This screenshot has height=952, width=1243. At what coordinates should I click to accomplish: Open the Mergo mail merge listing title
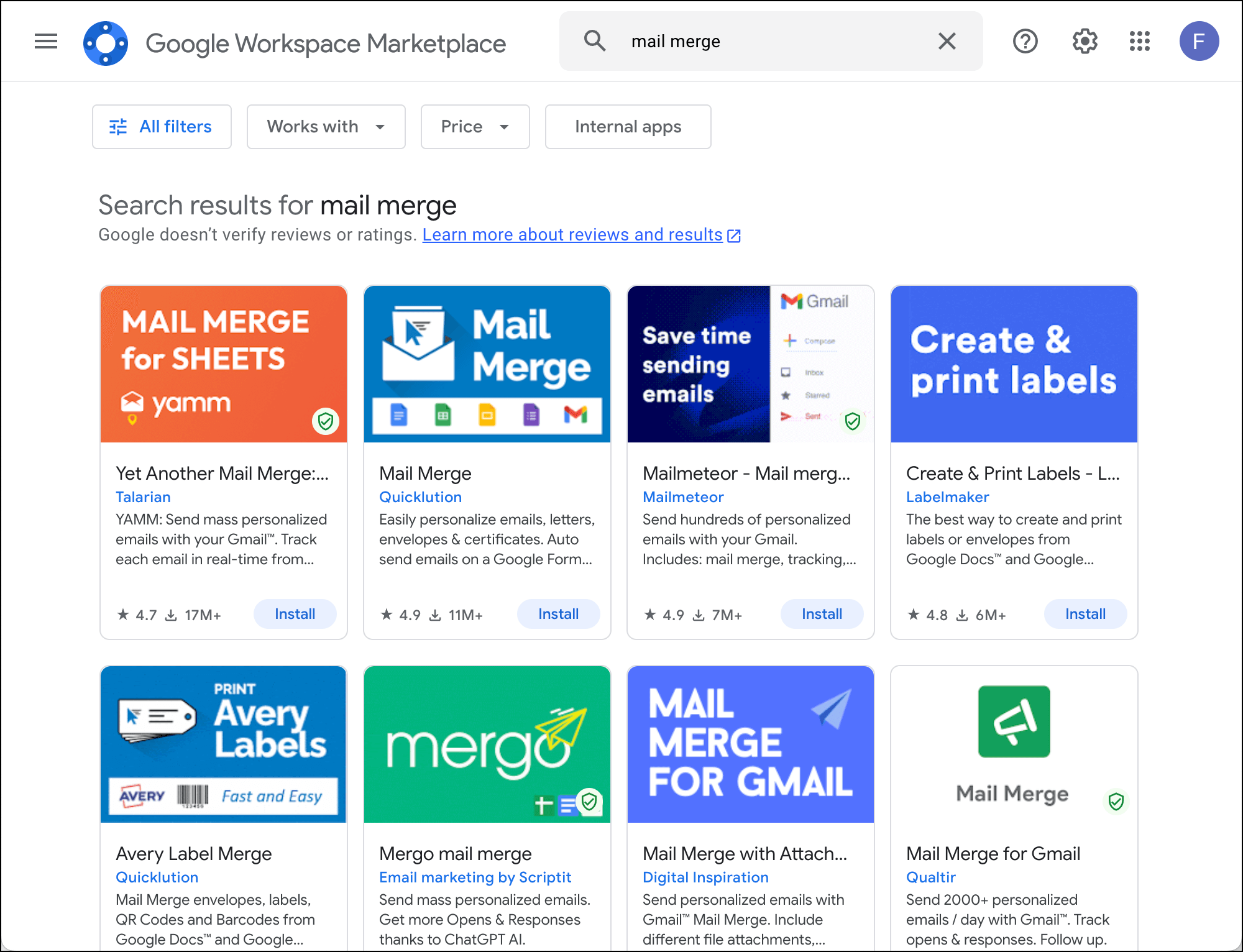[x=456, y=854]
